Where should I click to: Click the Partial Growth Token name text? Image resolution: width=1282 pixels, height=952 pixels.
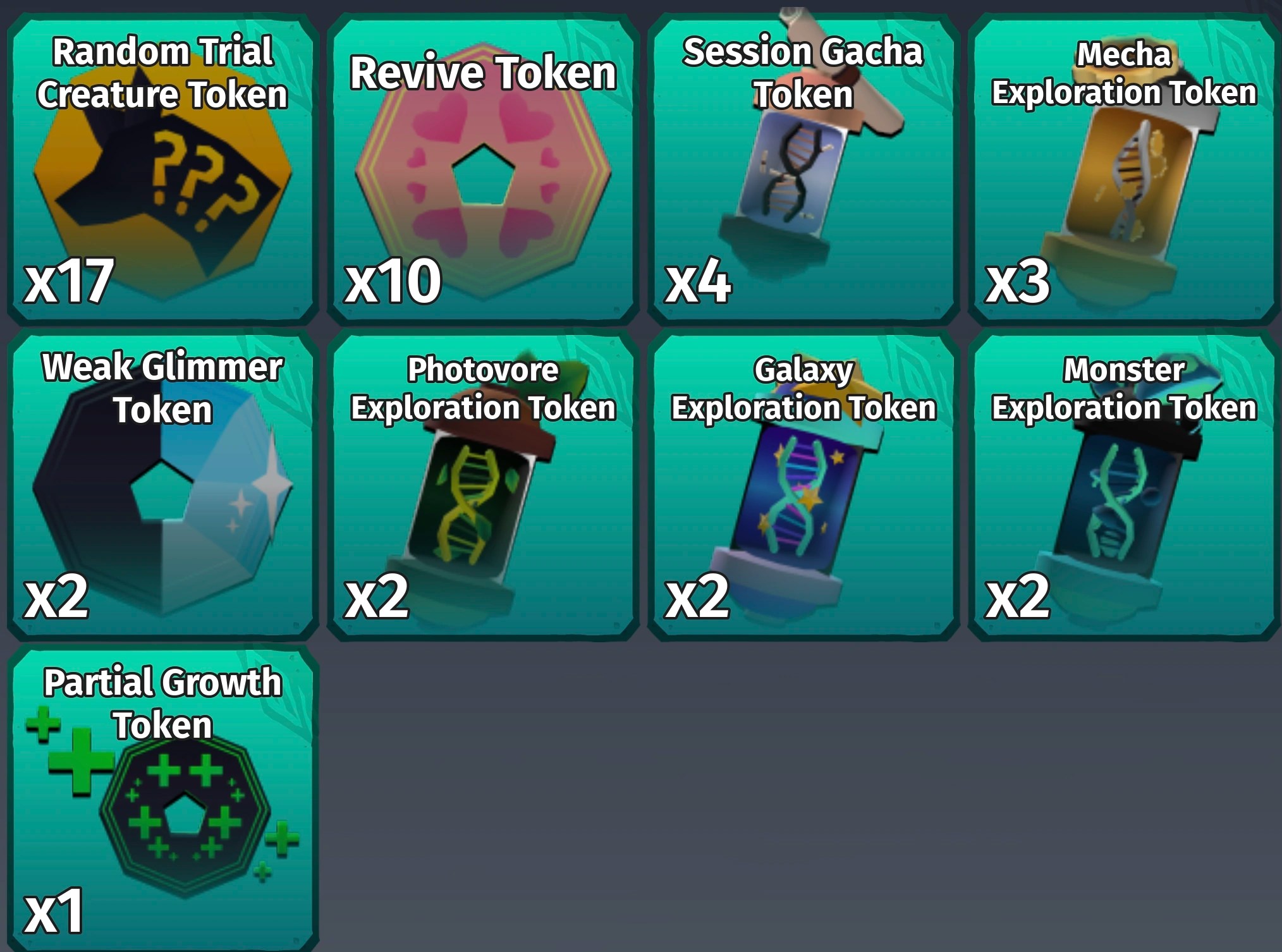pos(162,703)
